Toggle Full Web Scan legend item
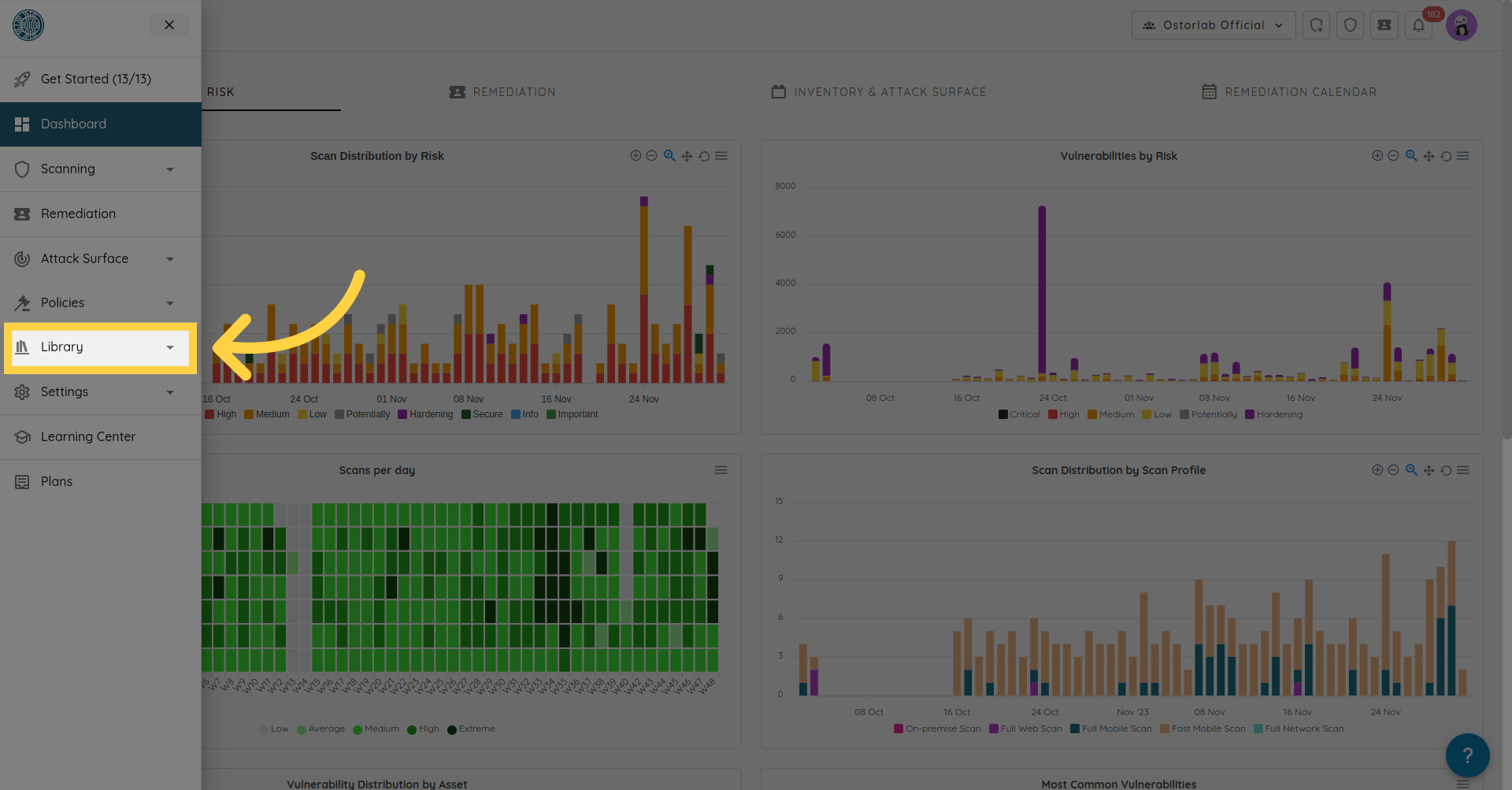Viewport: 1512px width, 790px height. pyautogui.click(x=1025, y=729)
